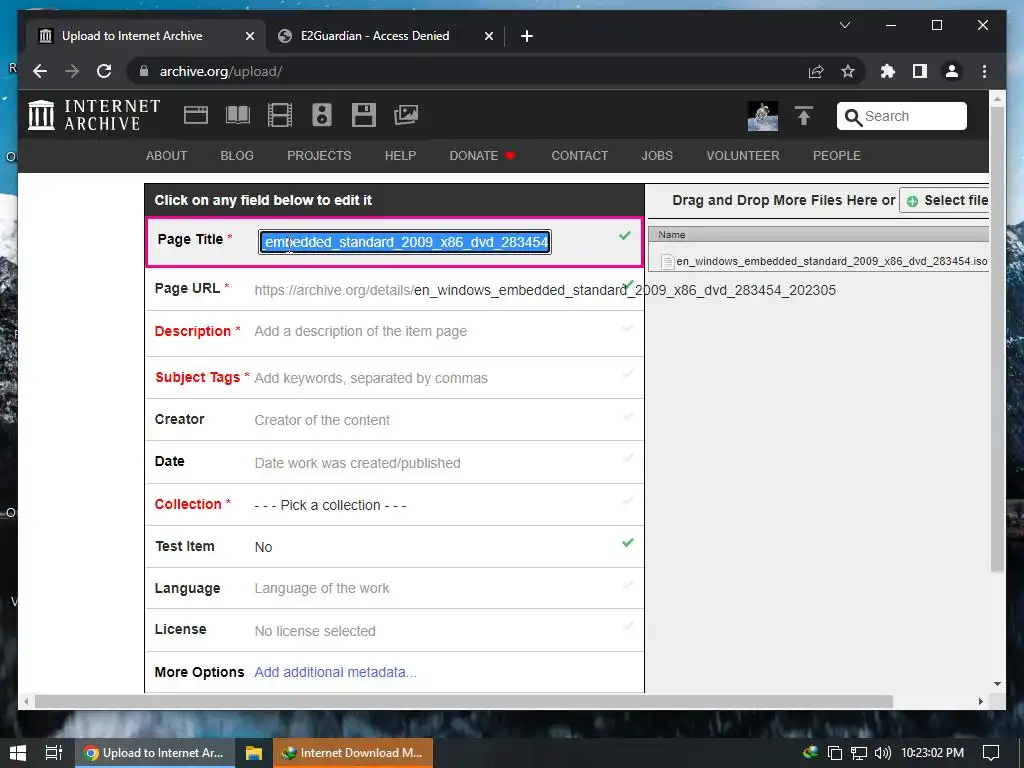This screenshot has height=768, width=1024.
Task: Open the VOLUNTEER link
Action: click(x=743, y=155)
